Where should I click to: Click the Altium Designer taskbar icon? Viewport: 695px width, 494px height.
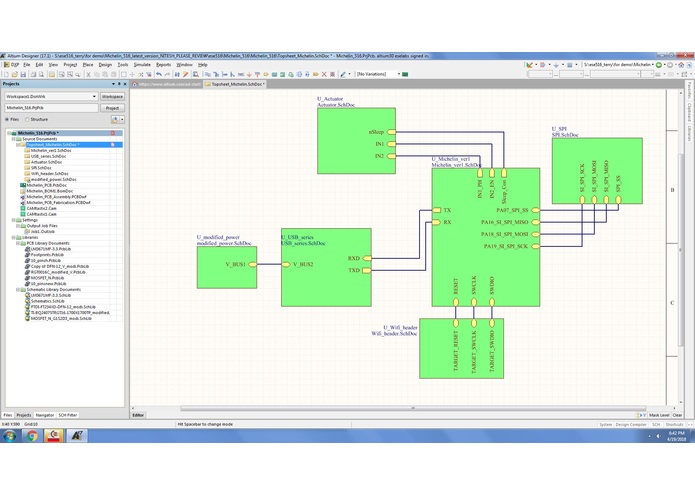pyautogui.click(x=77, y=436)
